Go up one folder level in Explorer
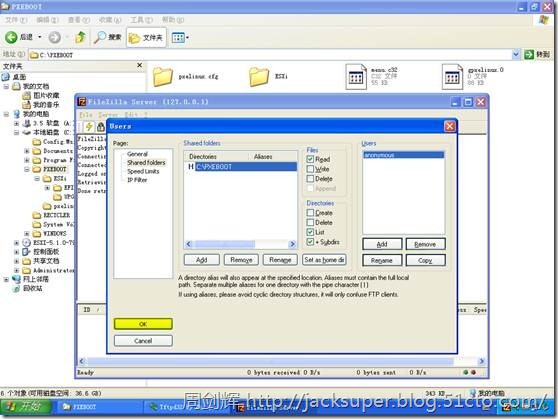This screenshot has height=419, width=558. click(80, 37)
